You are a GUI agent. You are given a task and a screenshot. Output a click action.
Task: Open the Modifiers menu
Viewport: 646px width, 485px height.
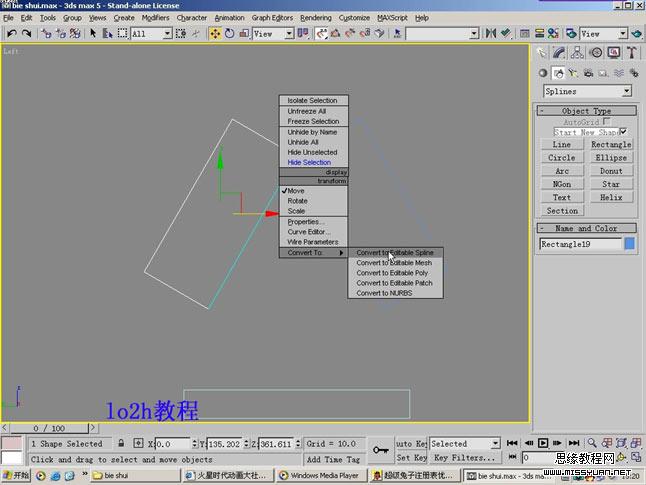tap(155, 18)
